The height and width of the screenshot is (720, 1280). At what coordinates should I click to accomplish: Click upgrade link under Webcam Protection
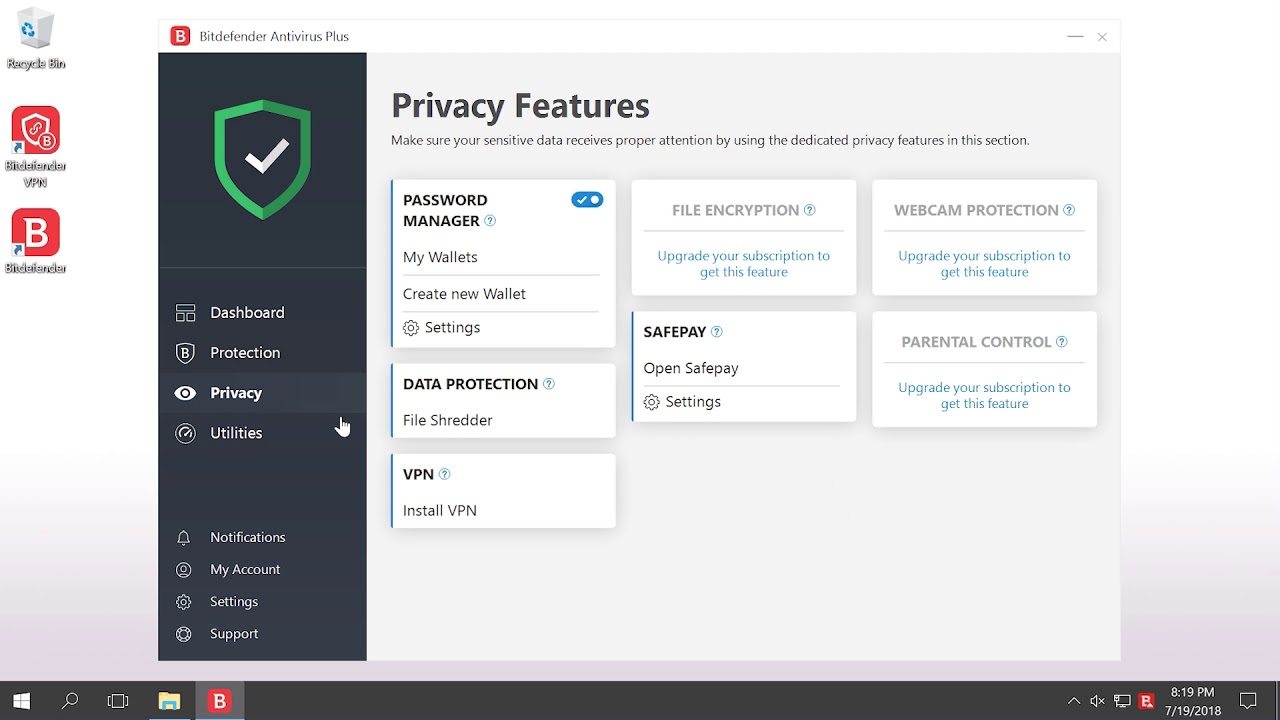(x=984, y=264)
